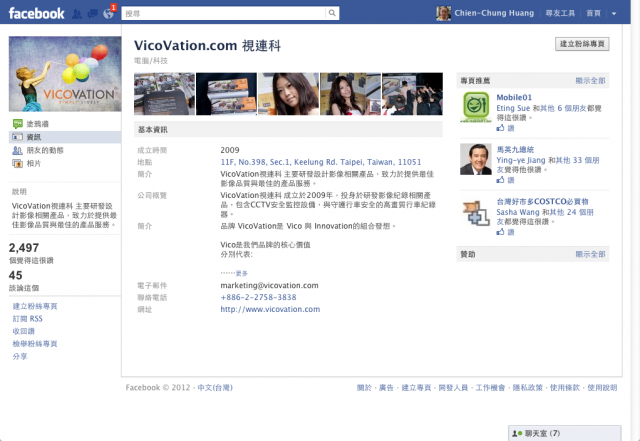The height and width of the screenshot is (441, 640).
Task: Open 馬英九總統 photo
Action: 476,159
